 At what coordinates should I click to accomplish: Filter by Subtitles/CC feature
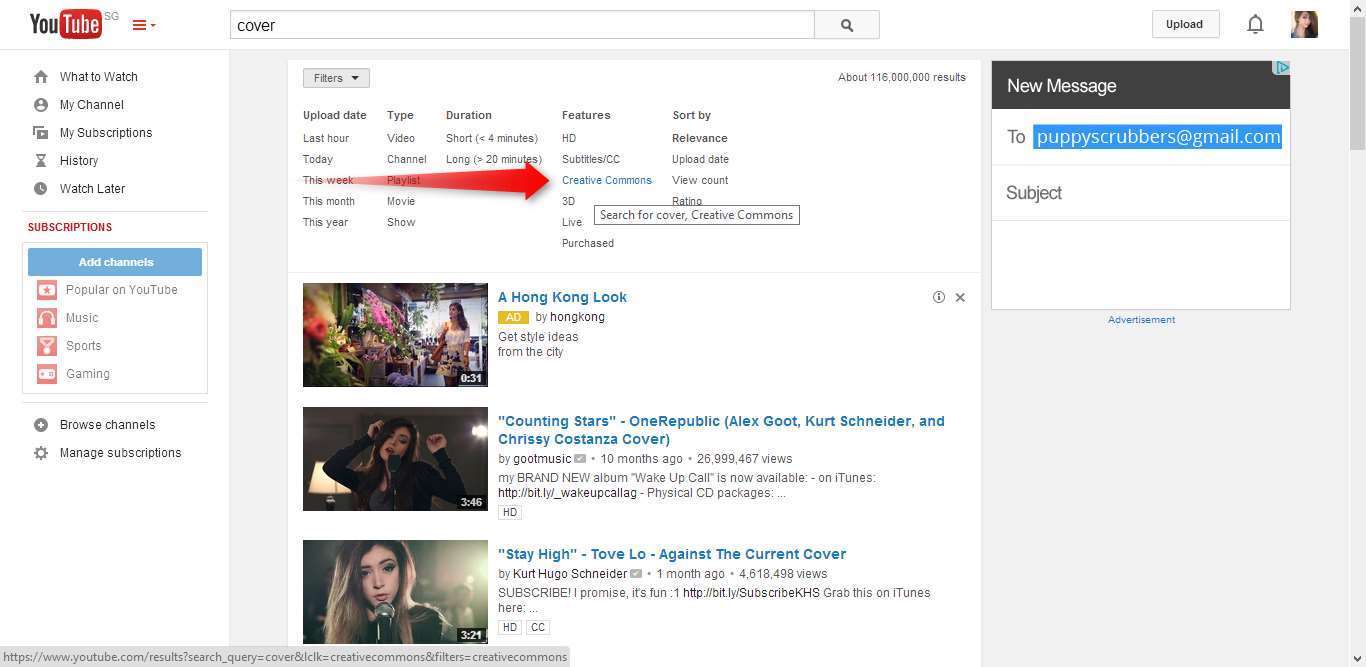point(591,160)
